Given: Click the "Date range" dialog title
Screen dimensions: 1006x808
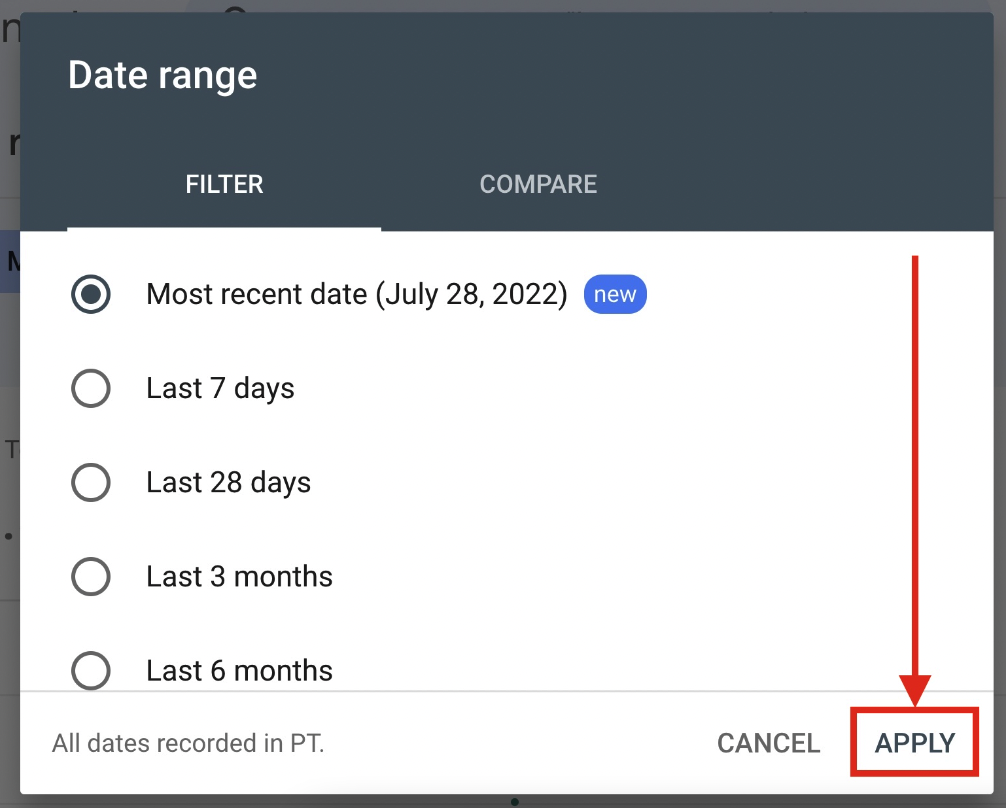Looking at the screenshot, I should 163,75.
